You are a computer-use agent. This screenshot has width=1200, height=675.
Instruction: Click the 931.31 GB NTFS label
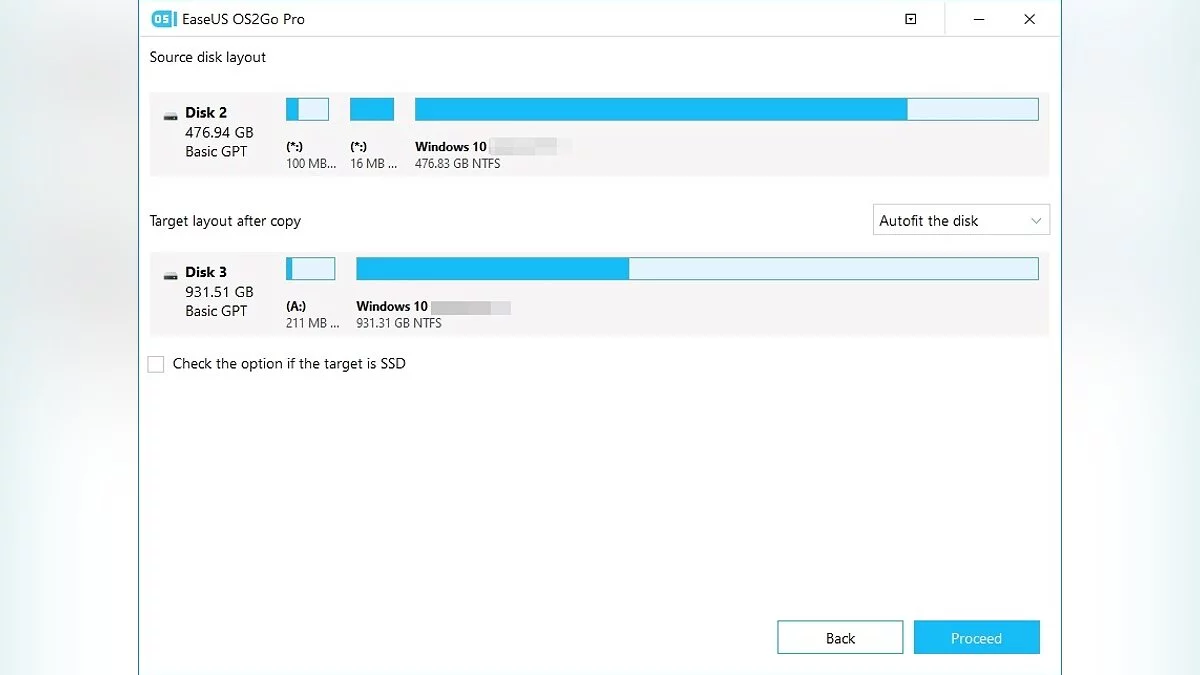click(399, 323)
